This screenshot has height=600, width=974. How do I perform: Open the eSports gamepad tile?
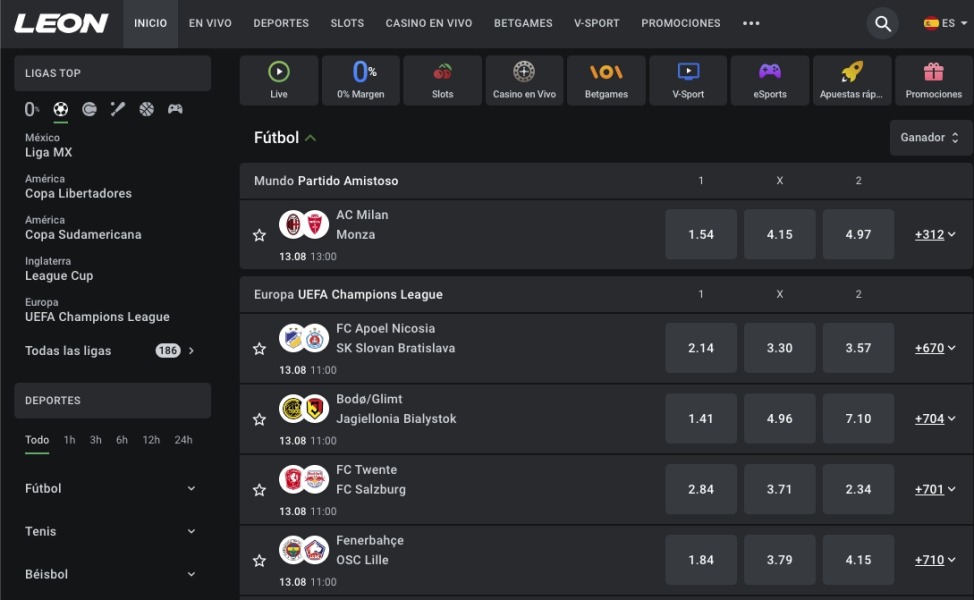point(770,80)
